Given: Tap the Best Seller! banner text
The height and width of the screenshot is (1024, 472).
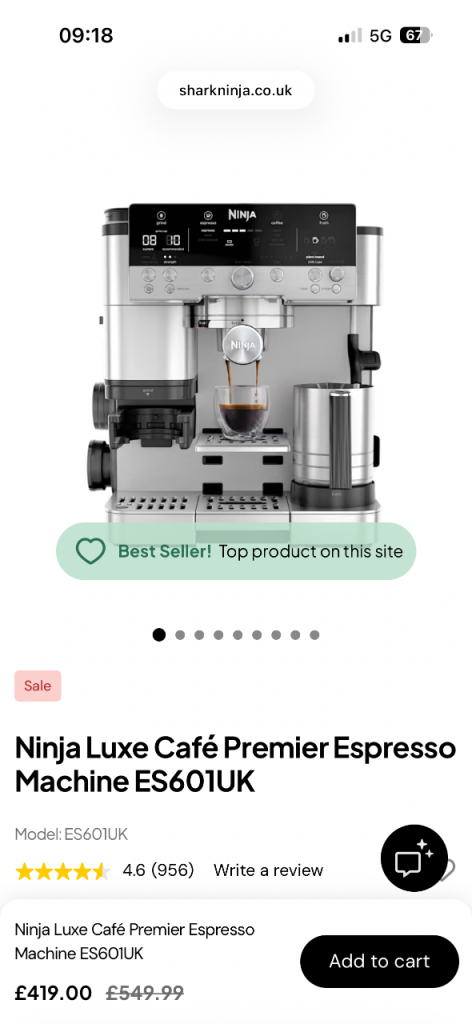Looking at the screenshot, I should tap(165, 551).
